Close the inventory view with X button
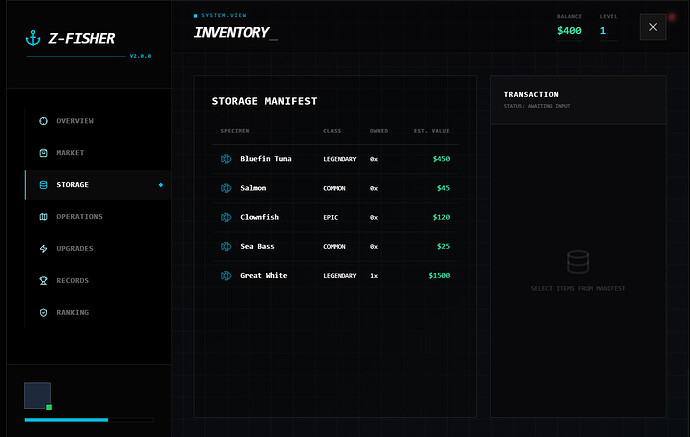 point(652,27)
